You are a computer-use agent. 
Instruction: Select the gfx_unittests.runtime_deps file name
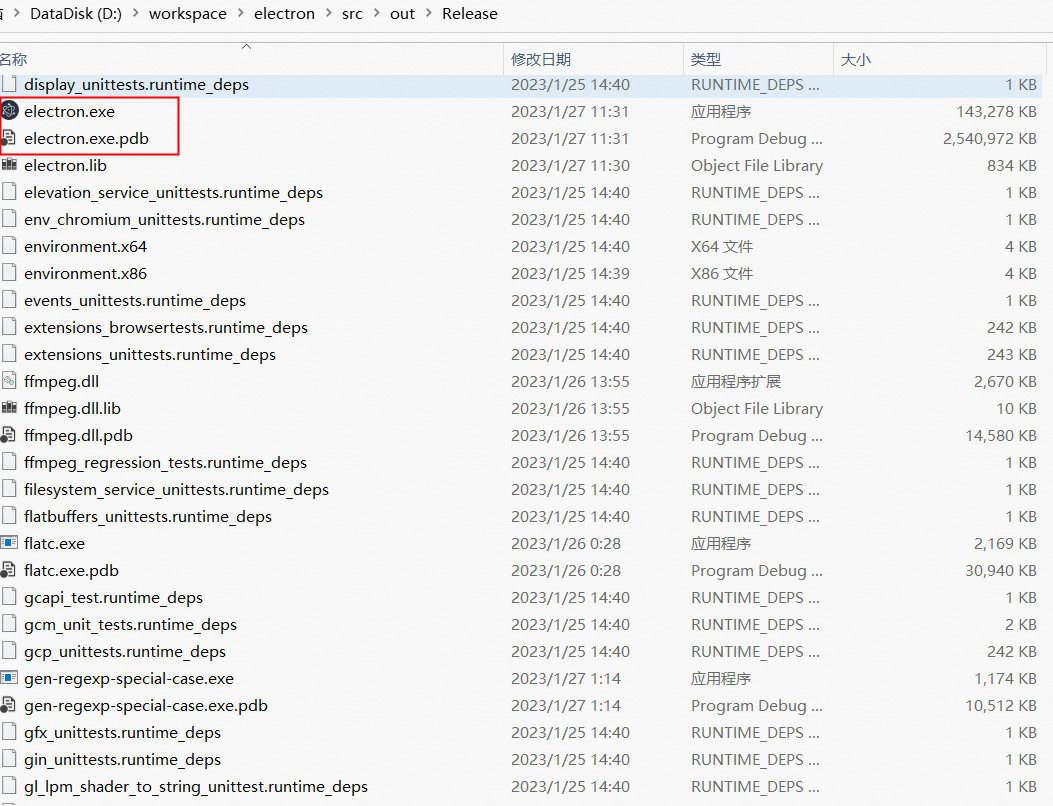(x=122, y=732)
